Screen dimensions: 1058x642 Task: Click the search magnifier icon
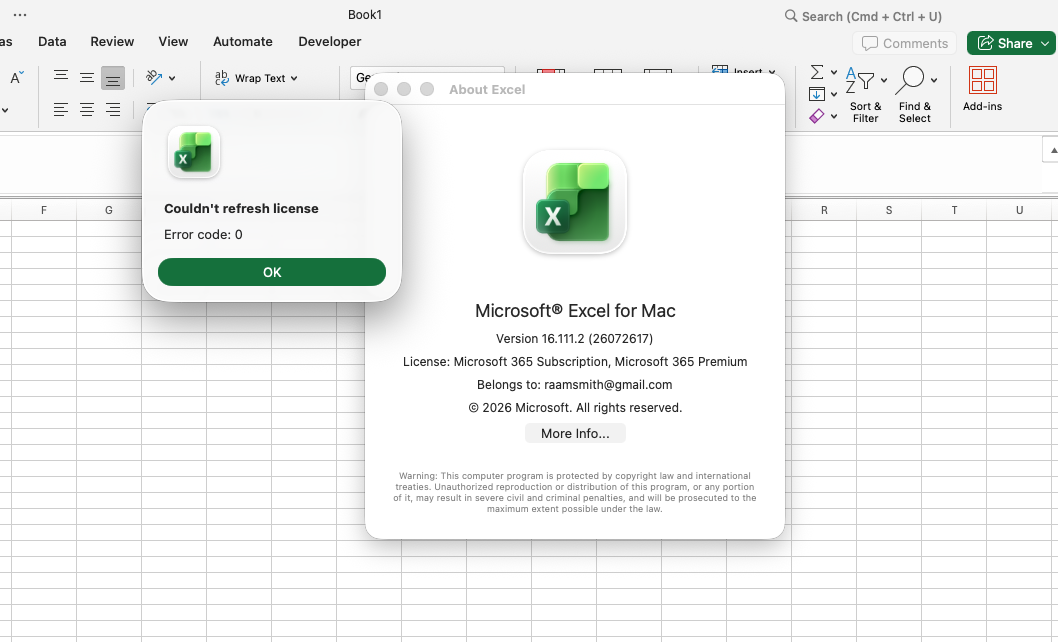pos(791,16)
